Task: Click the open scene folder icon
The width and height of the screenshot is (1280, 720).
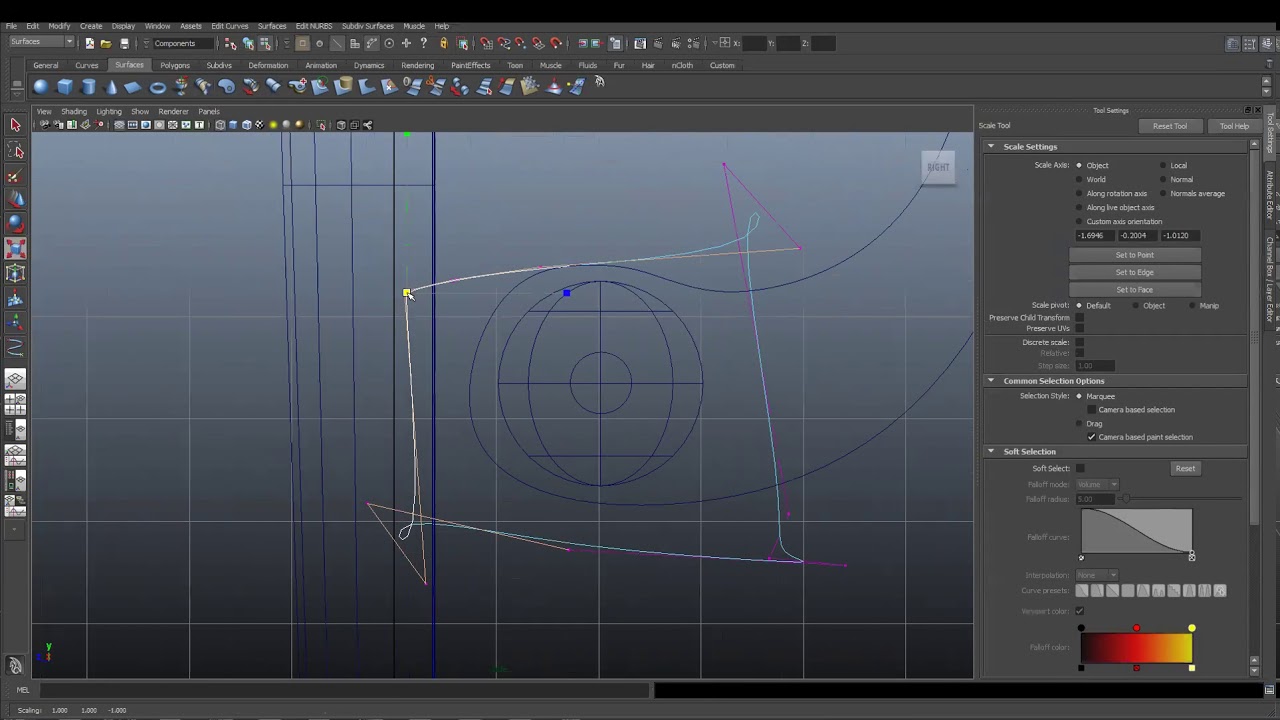Action: tap(105, 43)
